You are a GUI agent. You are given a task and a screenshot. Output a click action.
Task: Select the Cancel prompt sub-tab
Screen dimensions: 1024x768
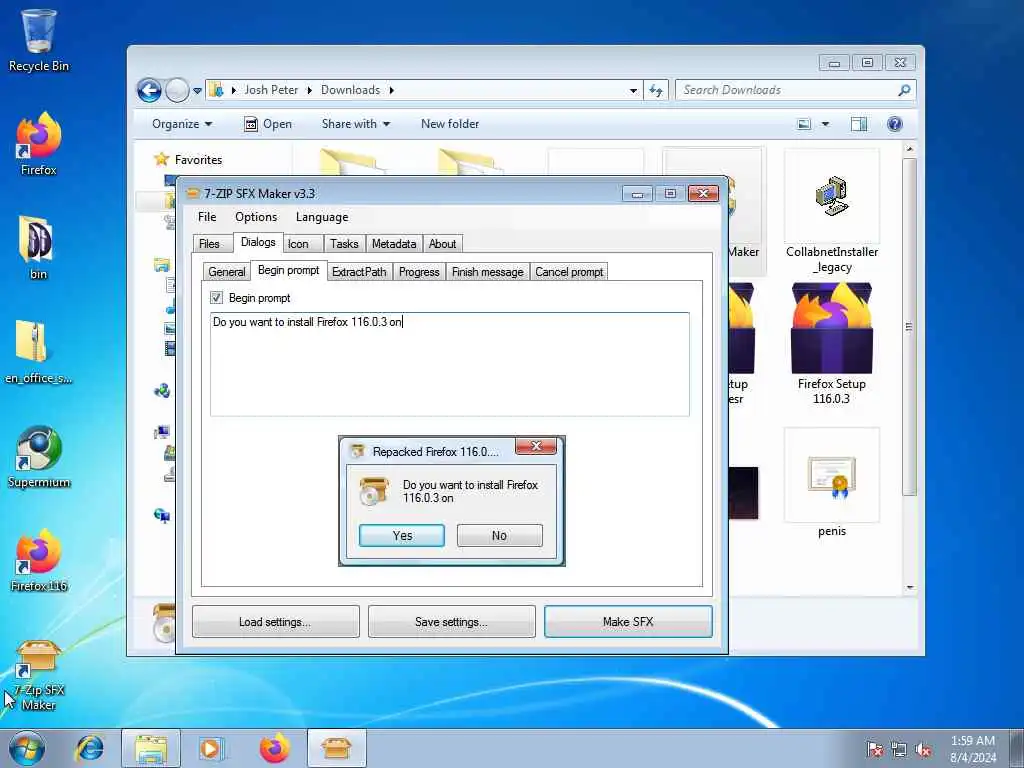pyautogui.click(x=569, y=272)
